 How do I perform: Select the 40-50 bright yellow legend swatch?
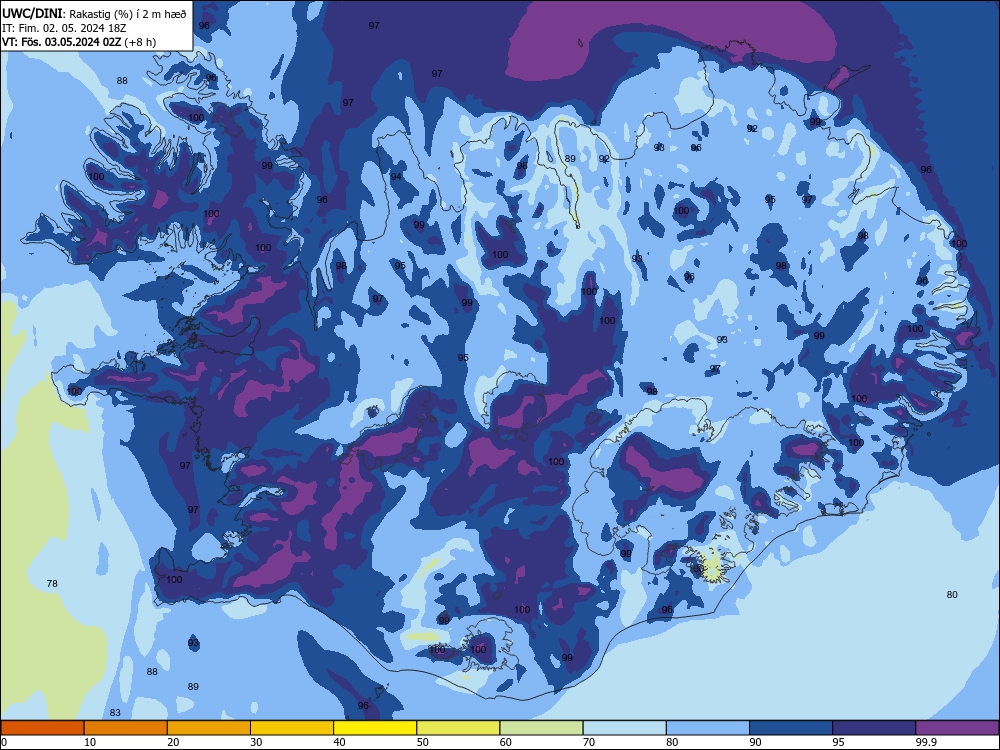click(x=375, y=728)
